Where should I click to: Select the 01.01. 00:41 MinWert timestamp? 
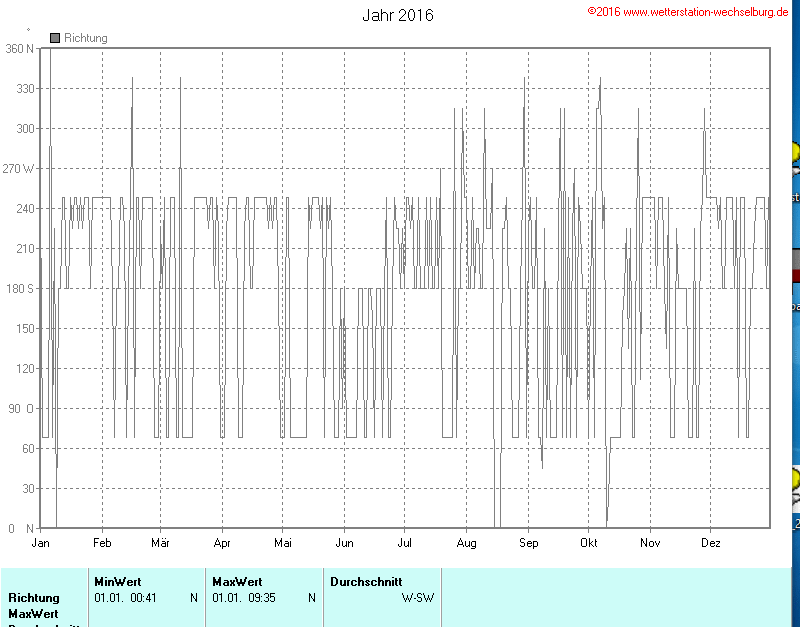click(x=126, y=597)
